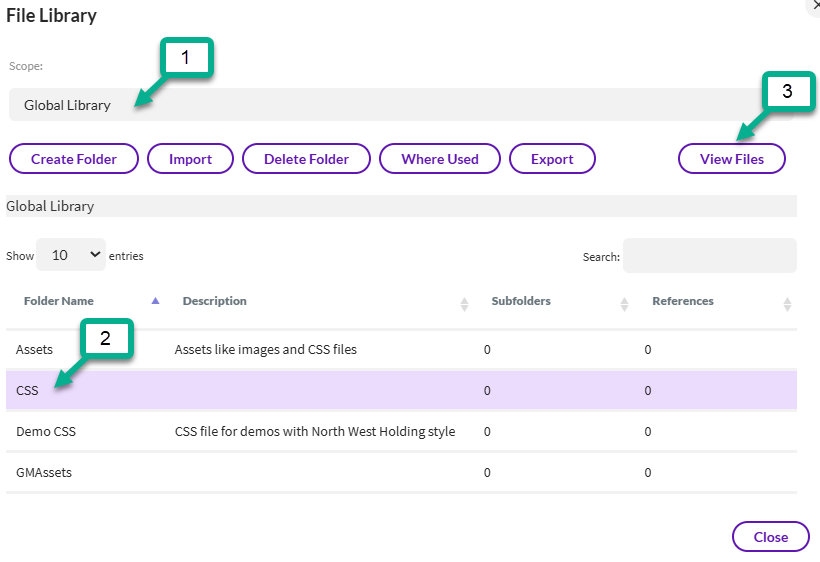Screen dimensions: 820x562
Task: Select the Demo CSS folder row
Action: pyautogui.click(x=46, y=432)
